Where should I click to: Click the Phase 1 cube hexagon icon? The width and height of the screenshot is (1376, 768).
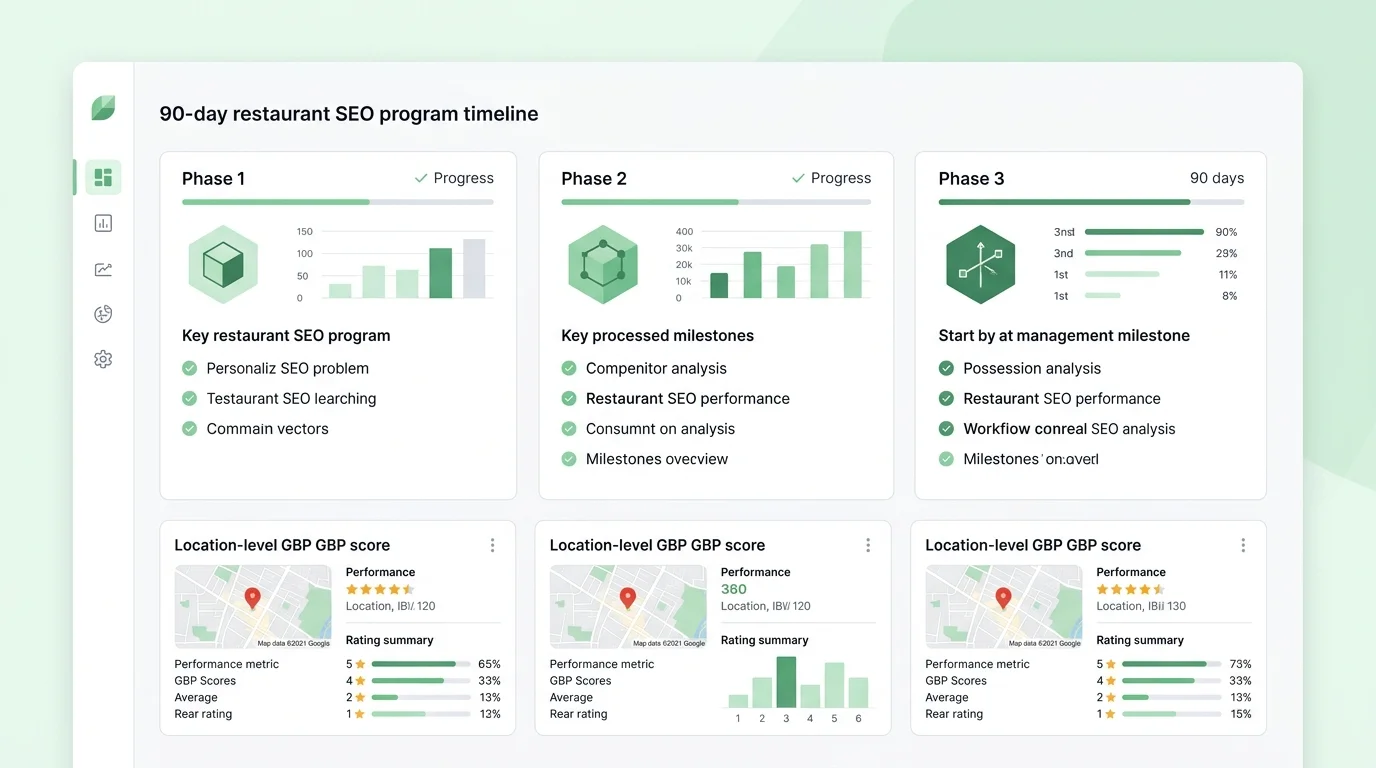223,265
